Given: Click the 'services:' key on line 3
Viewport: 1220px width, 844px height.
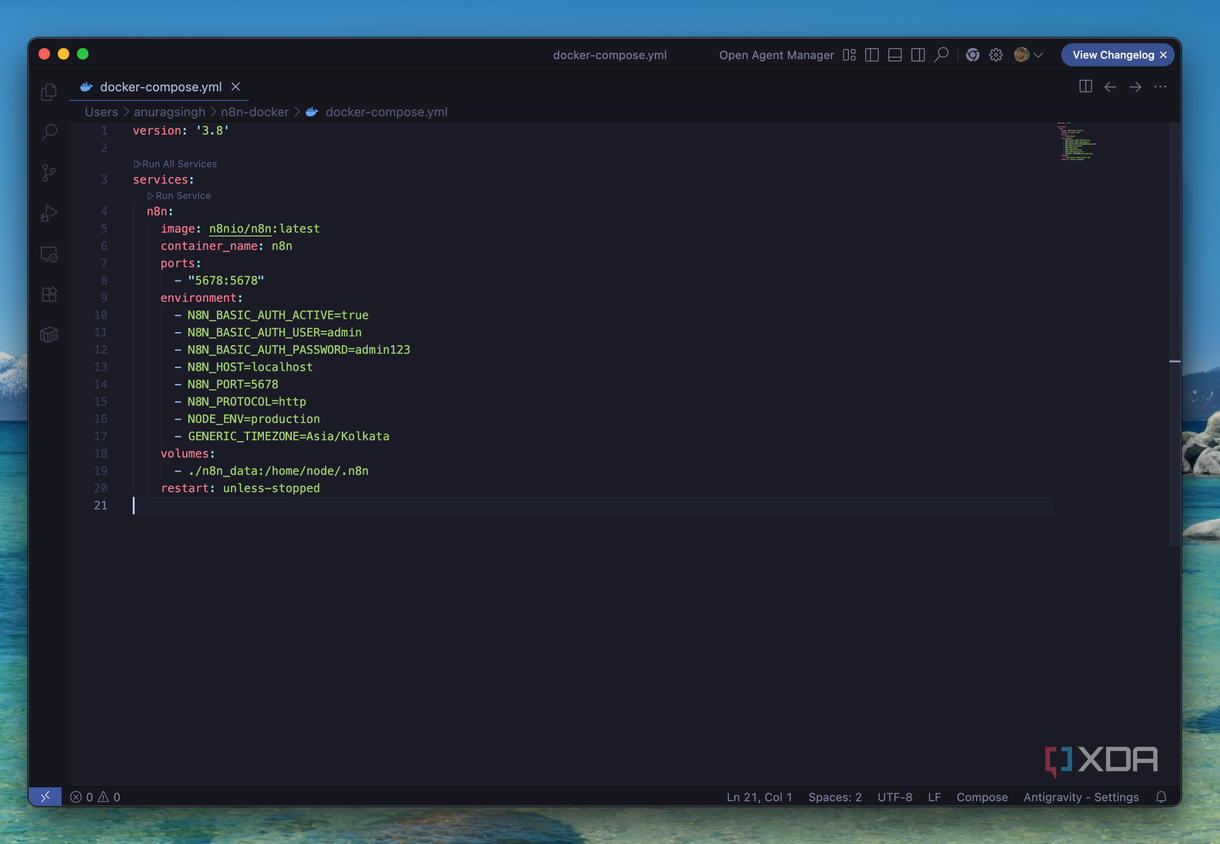Looking at the screenshot, I should point(163,180).
